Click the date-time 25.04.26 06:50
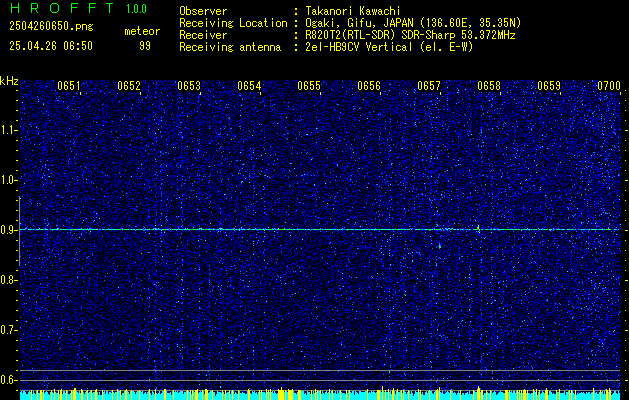This screenshot has width=629, height=400. (x=51, y=46)
